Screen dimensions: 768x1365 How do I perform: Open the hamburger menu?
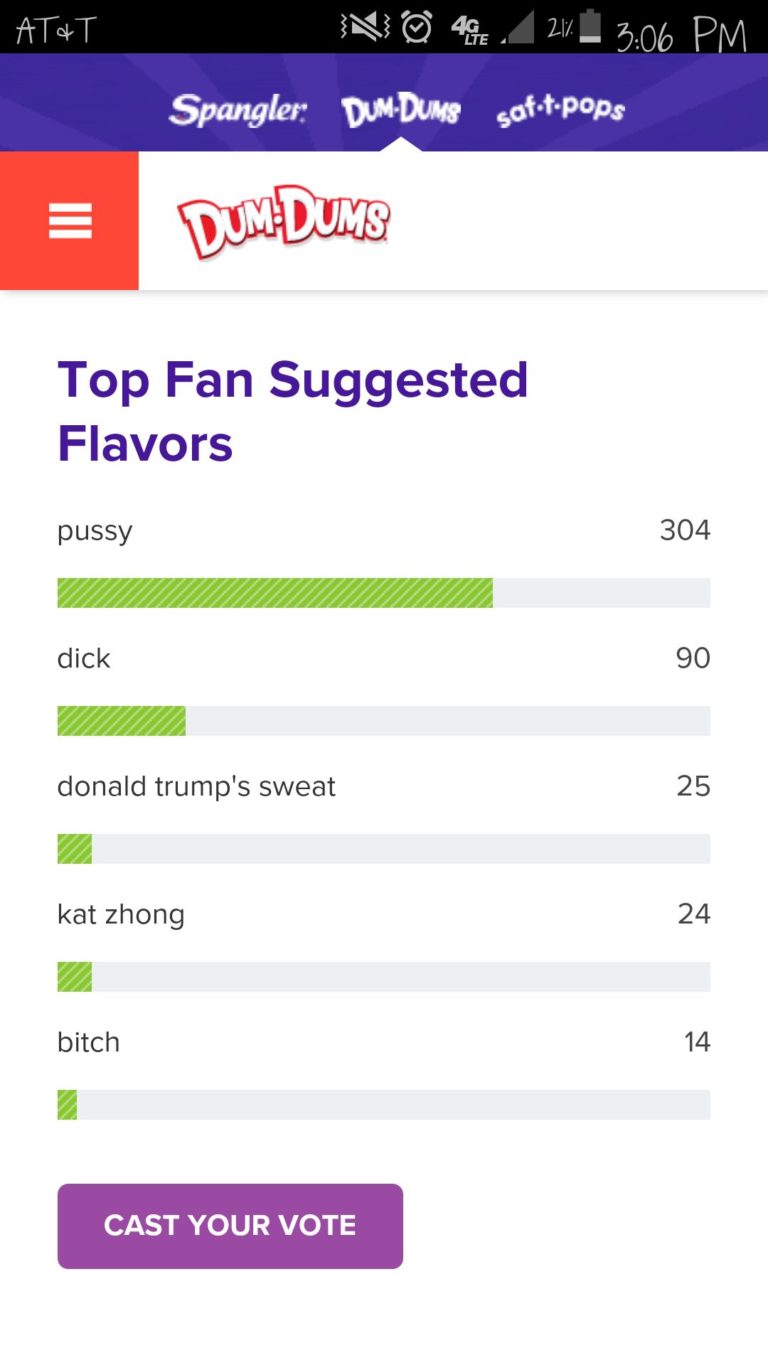click(x=69, y=221)
